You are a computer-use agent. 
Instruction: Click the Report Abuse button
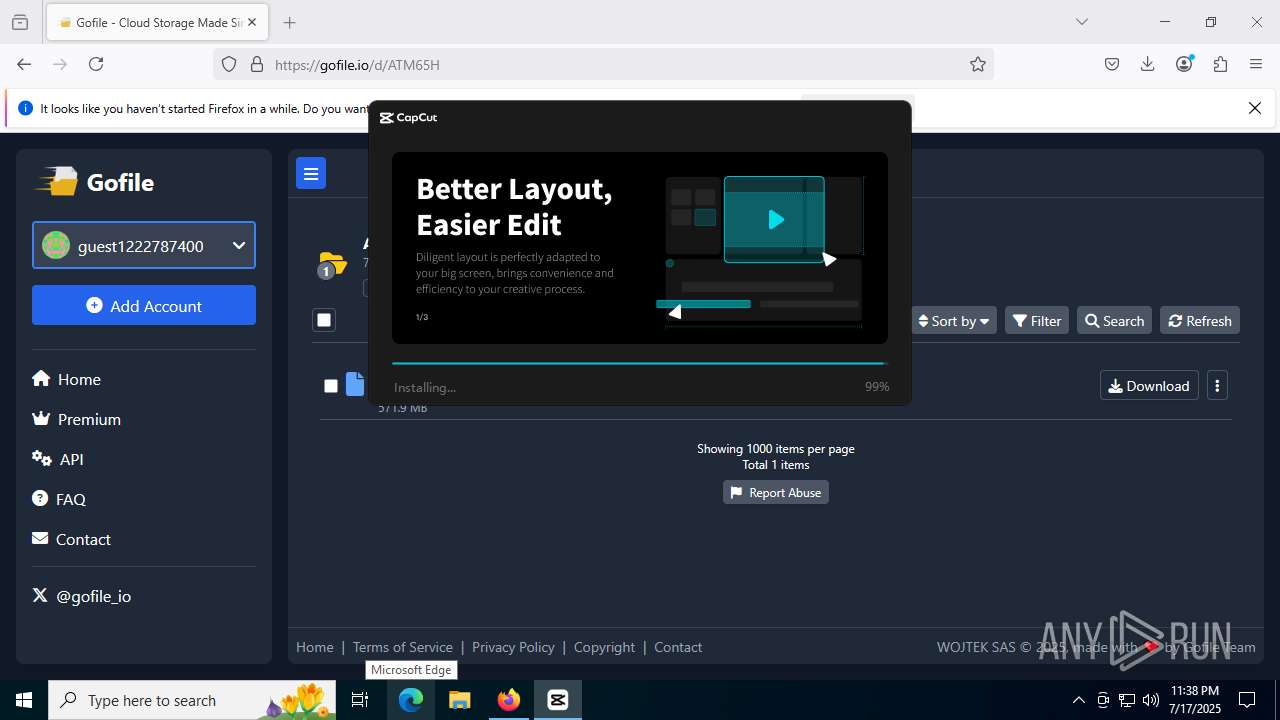(x=776, y=493)
